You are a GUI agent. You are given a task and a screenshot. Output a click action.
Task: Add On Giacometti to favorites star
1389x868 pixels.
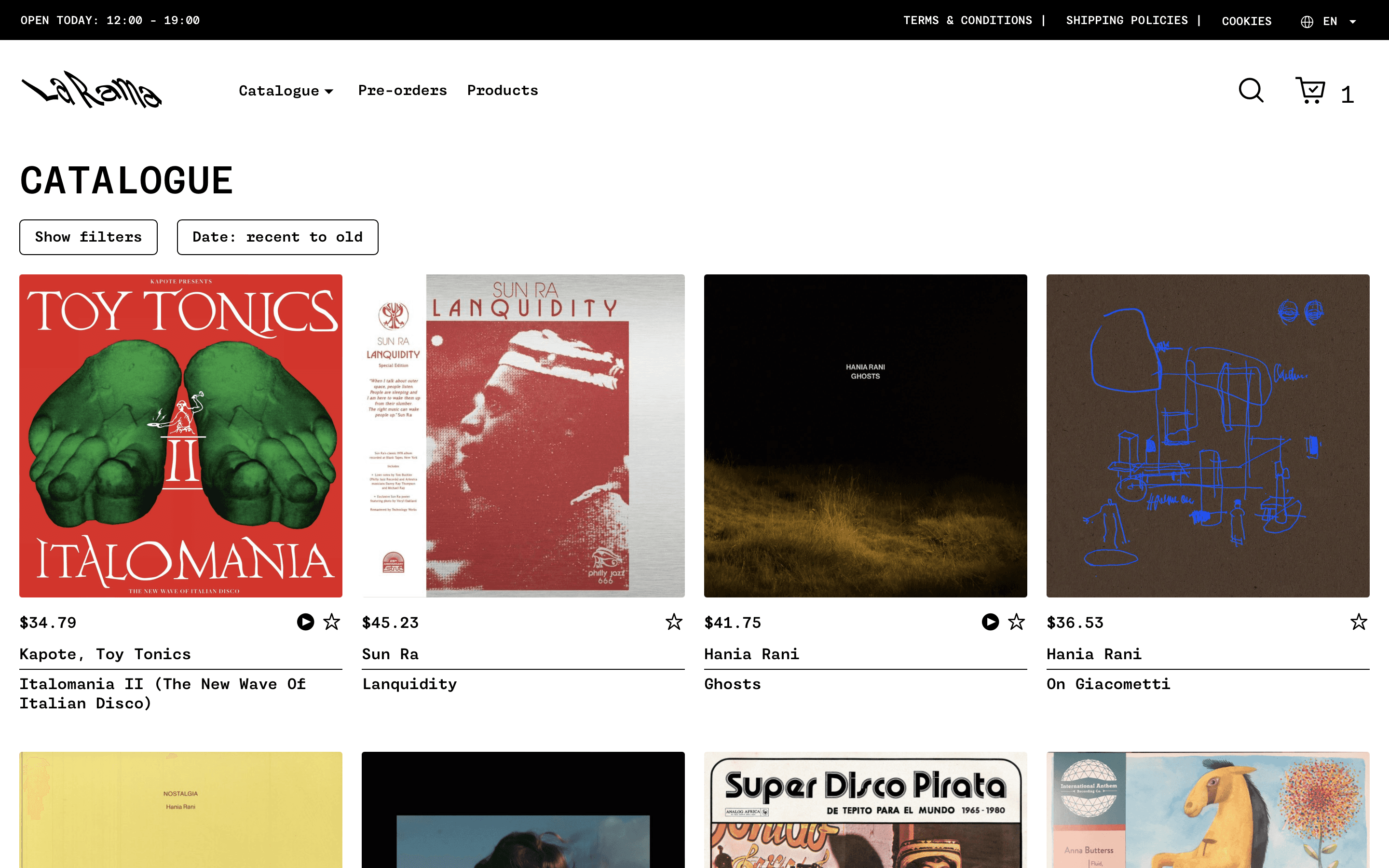pos(1359,622)
